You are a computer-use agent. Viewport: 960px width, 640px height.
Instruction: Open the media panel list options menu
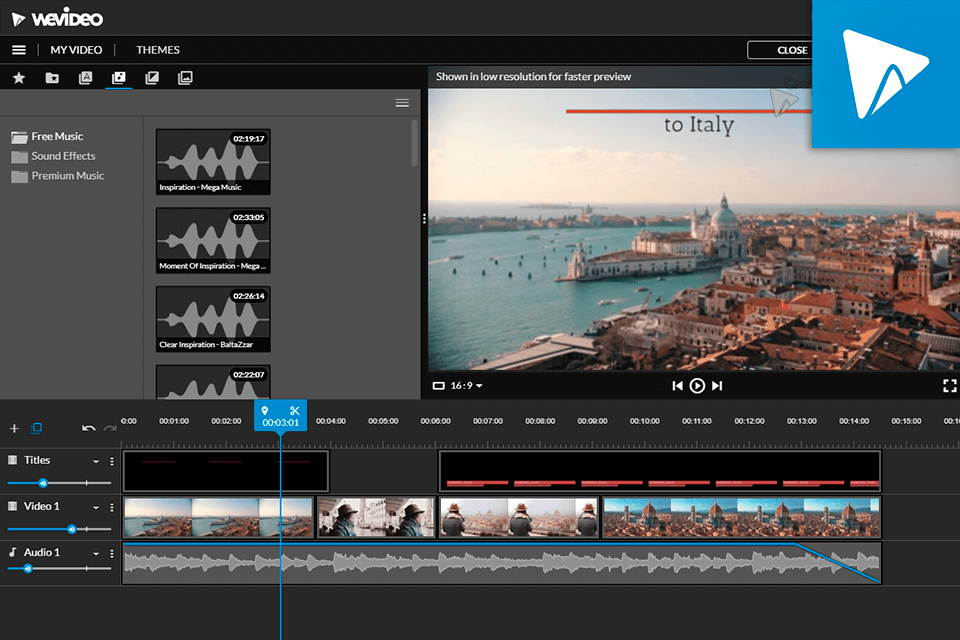click(402, 103)
